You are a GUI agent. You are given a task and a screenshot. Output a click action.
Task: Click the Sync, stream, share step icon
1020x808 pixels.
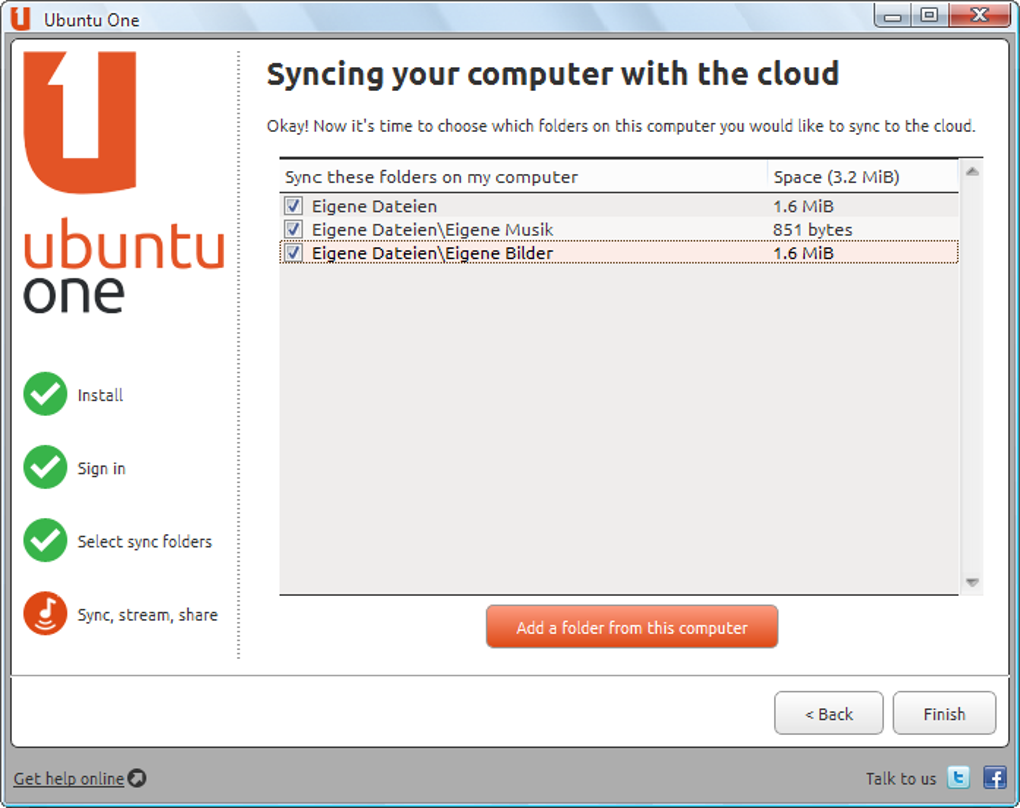click(x=44, y=614)
